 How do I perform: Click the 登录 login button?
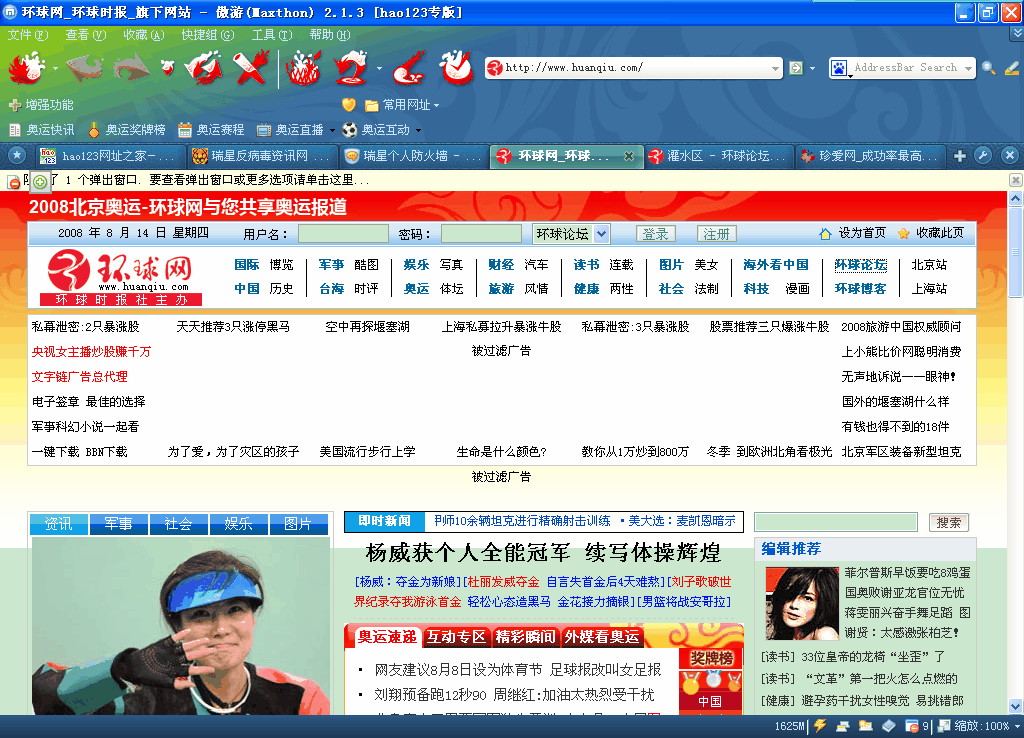click(x=656, y=234)
